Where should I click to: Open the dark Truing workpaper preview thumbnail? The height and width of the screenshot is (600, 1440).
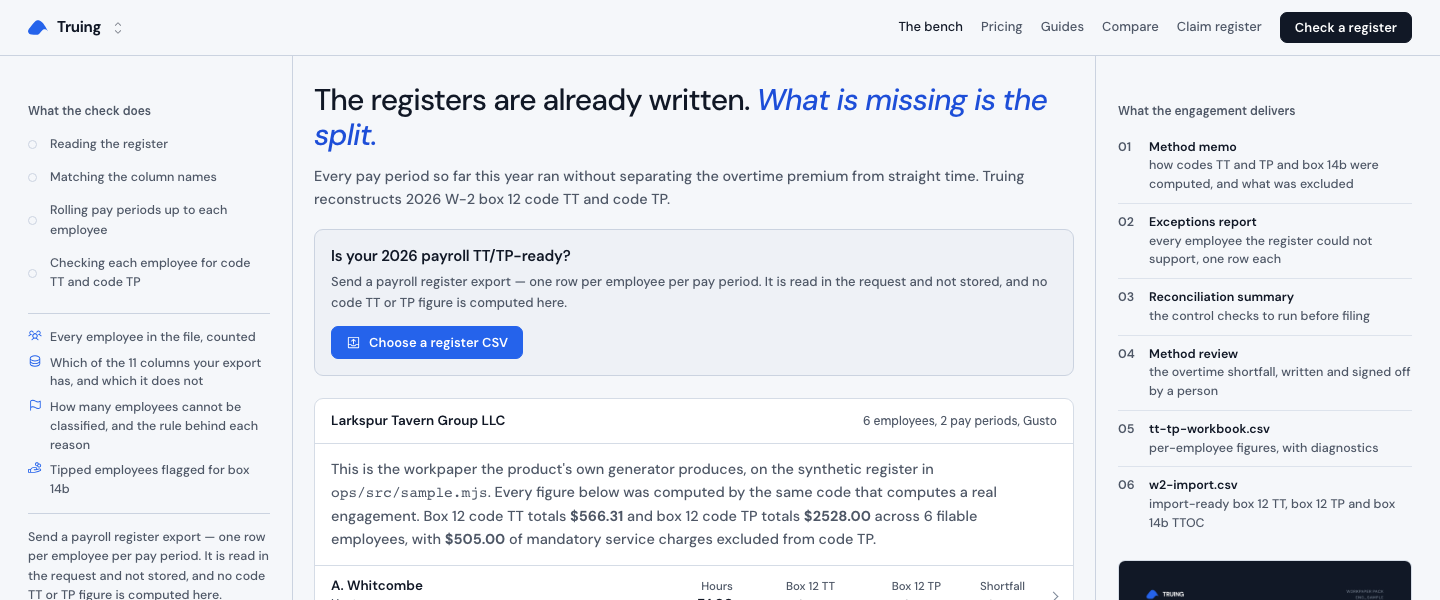(1265, 580)
